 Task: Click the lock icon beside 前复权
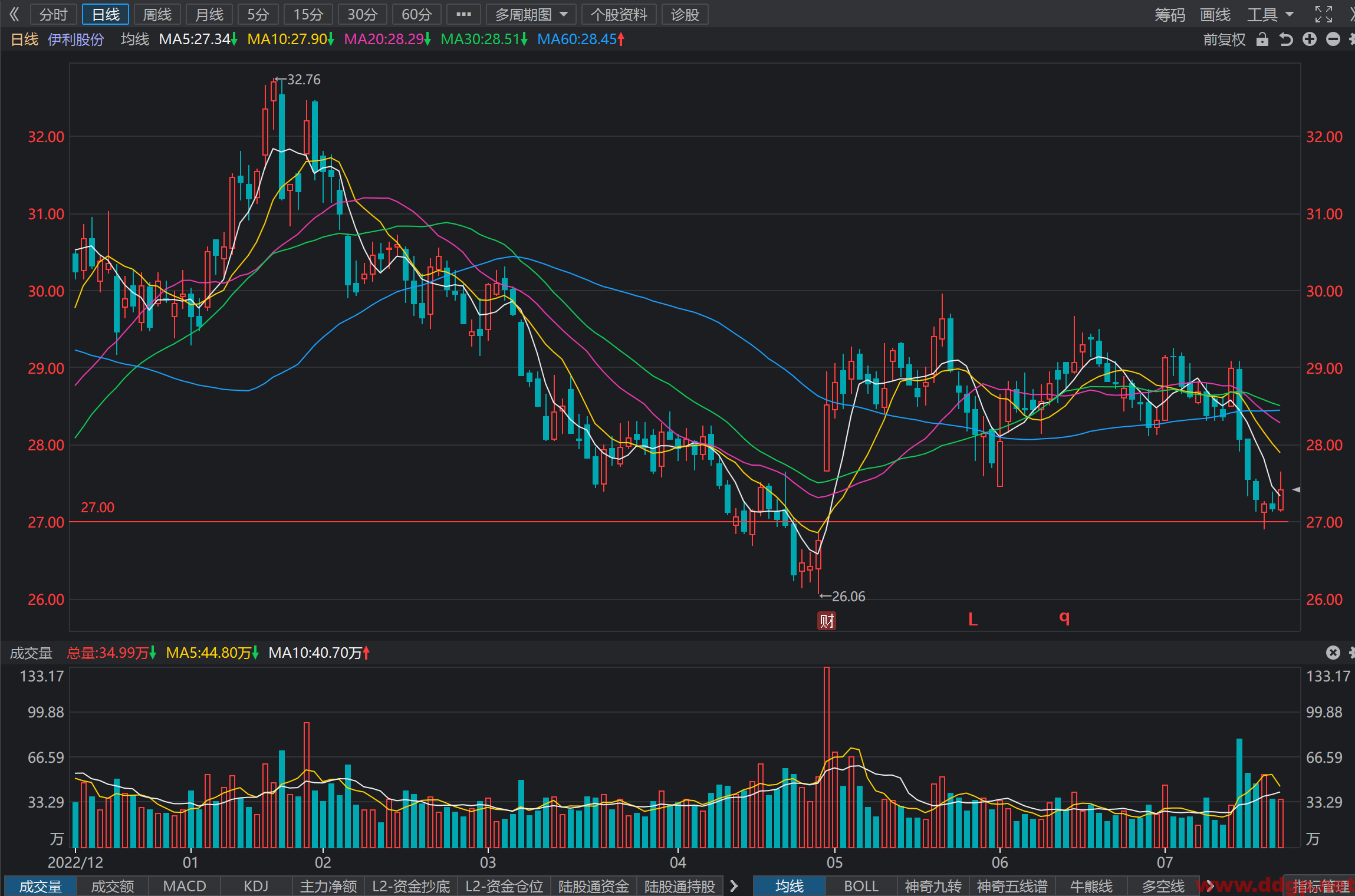[1262, 39]
